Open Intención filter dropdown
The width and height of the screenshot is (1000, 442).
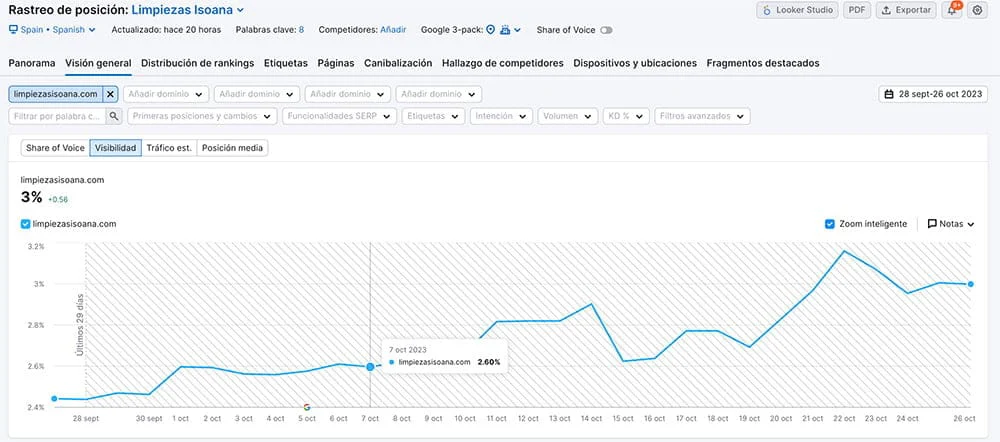pyautogui.click(x=501, y=116)
